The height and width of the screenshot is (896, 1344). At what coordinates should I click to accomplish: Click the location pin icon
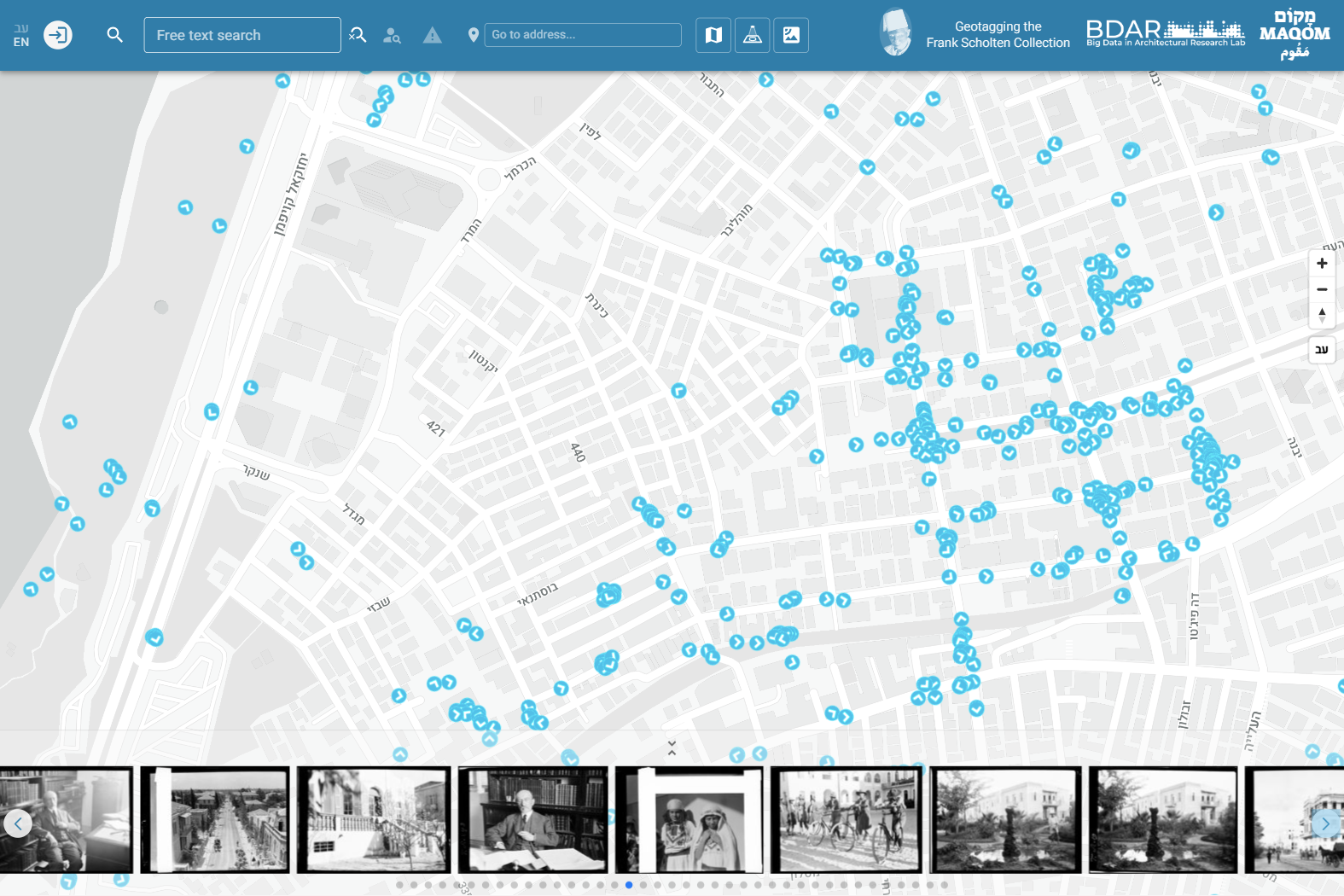click(474, 35)
